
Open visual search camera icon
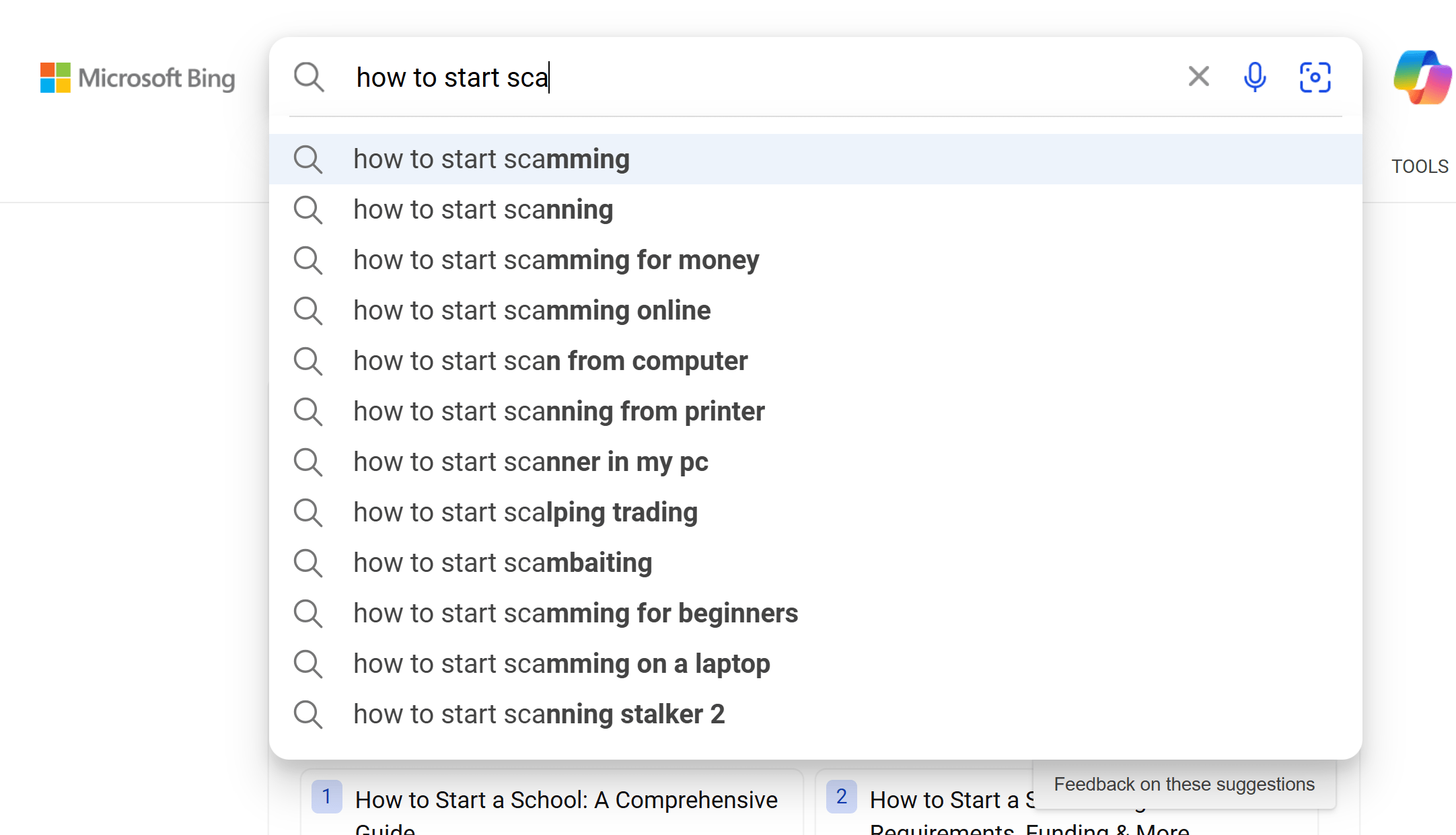(x=1315, y=77)
